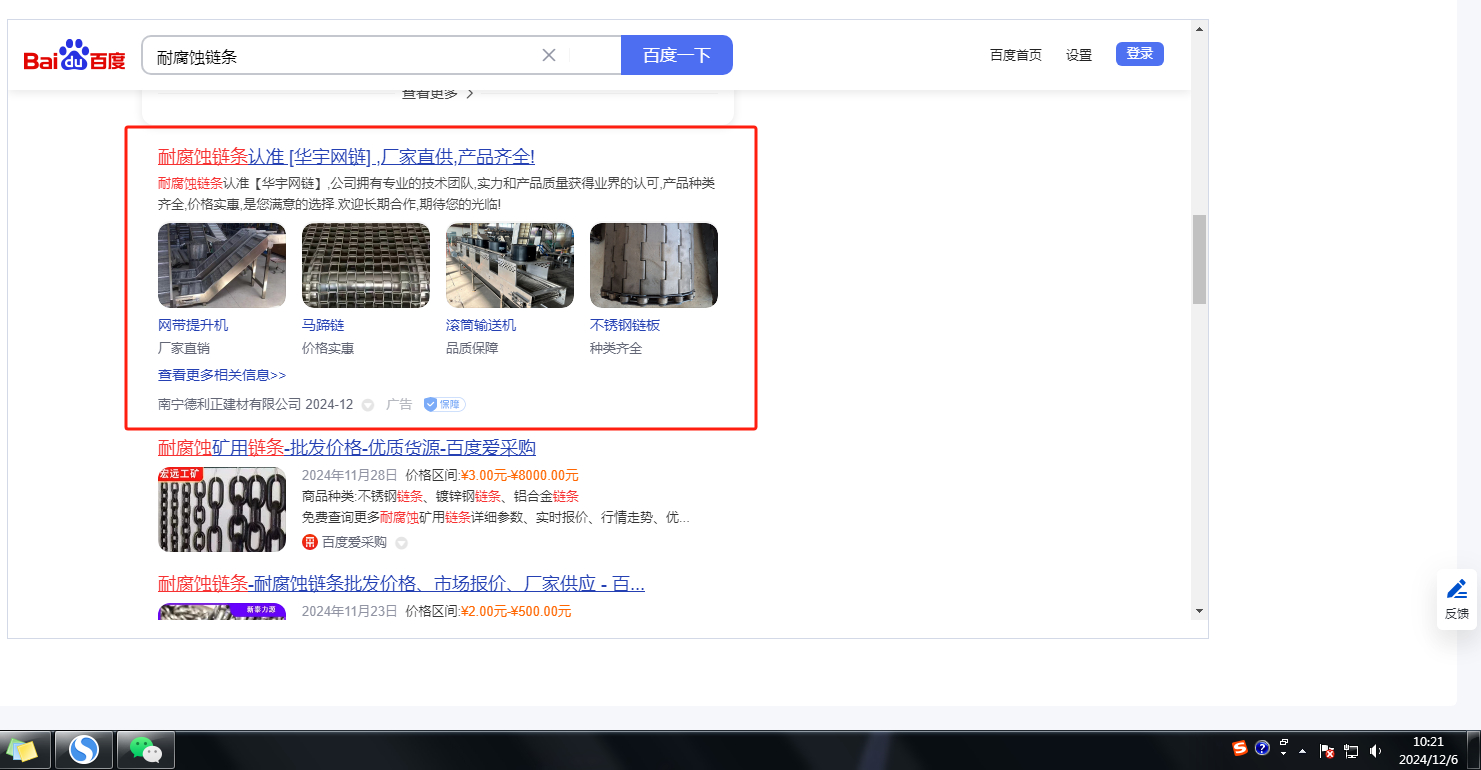The width and height of the screenshot is (1481, 770).
Task: Click the 南宁德利正建材有限公司 source text
Action: click(x=230, y=404)
